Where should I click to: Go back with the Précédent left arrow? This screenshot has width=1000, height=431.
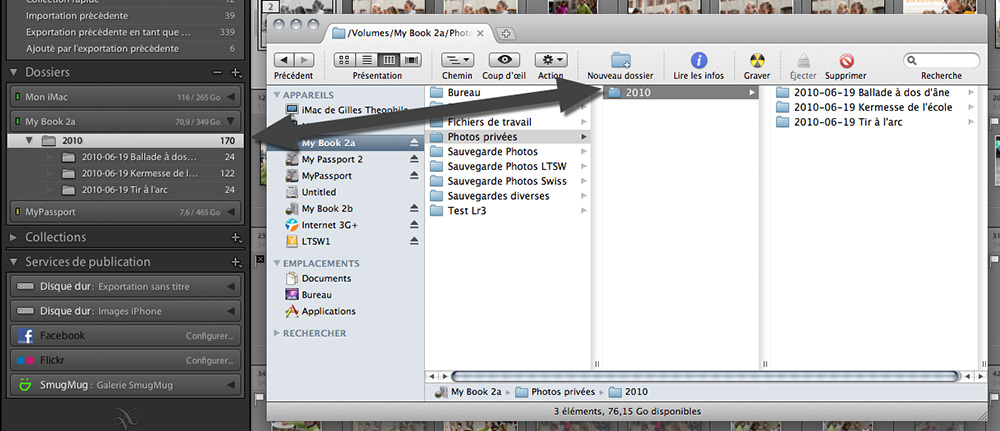[x=284, y=60]
